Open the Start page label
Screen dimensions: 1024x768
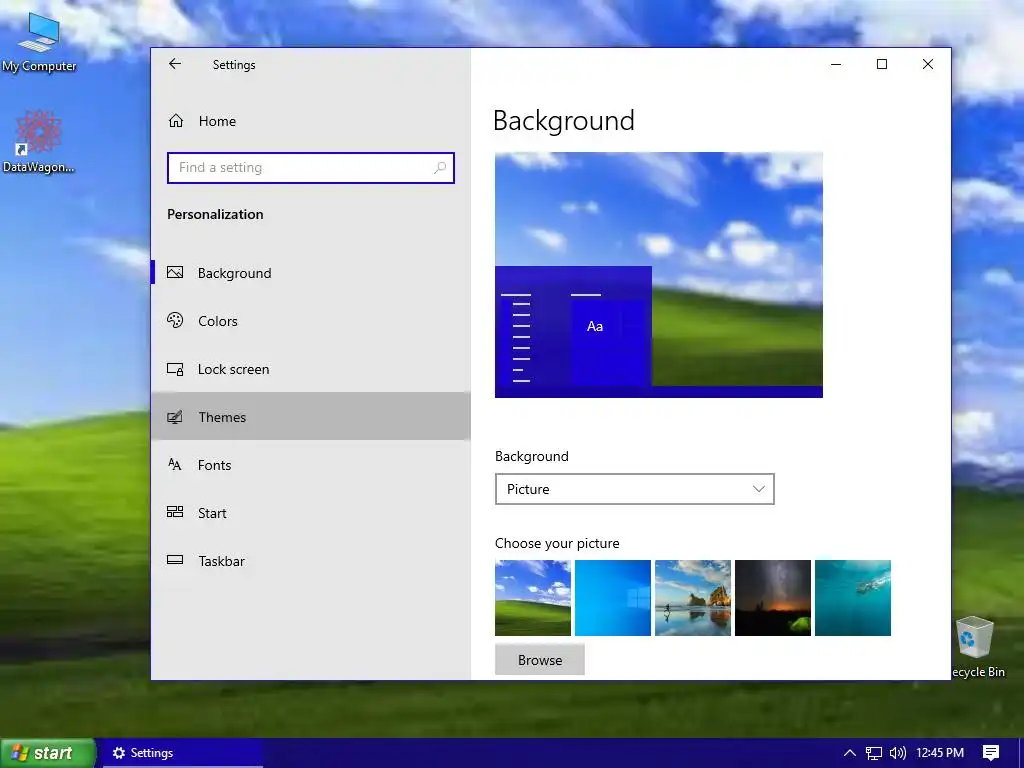click(212, 513)
